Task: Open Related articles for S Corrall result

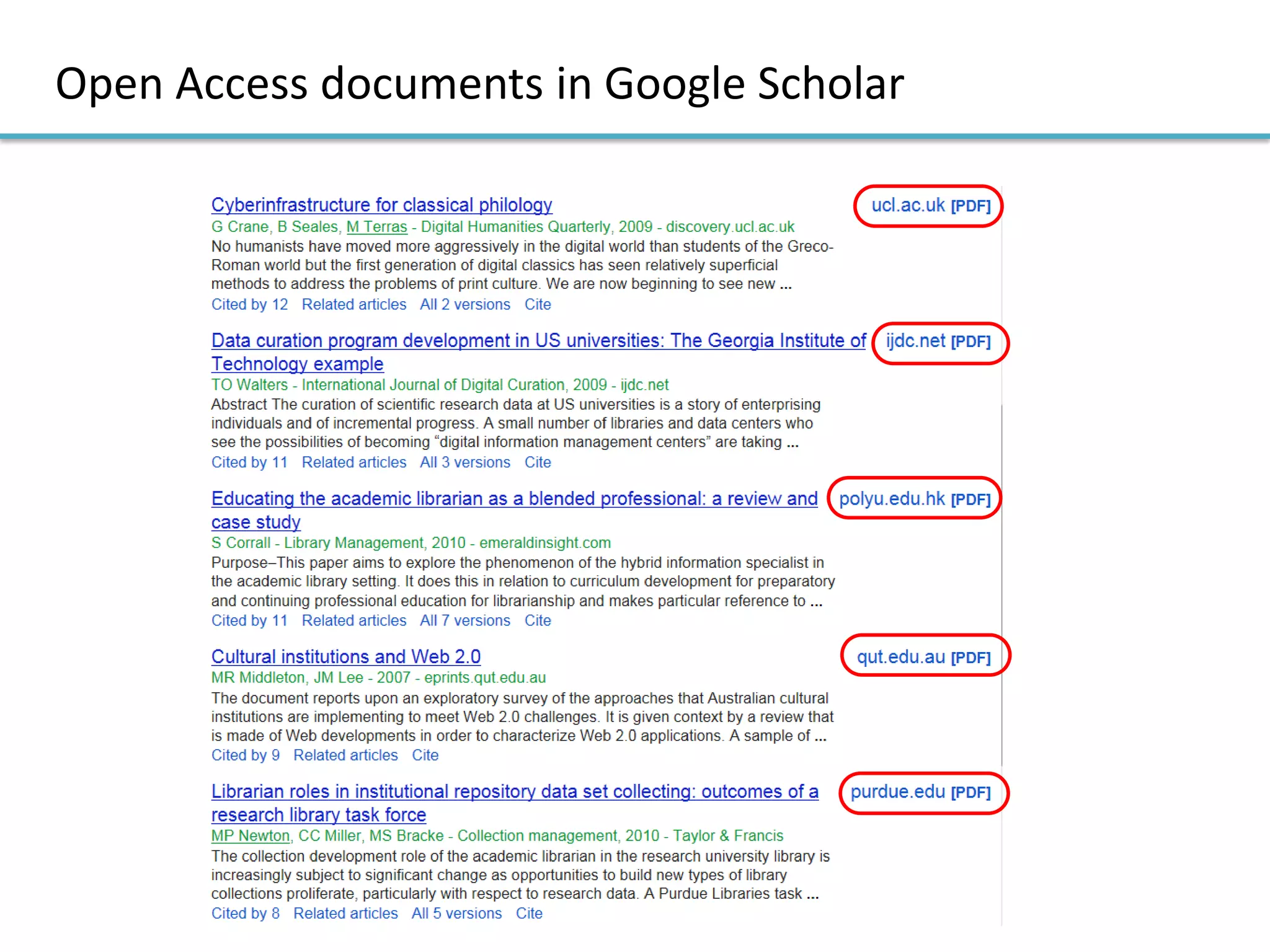Action: (354, 620)
